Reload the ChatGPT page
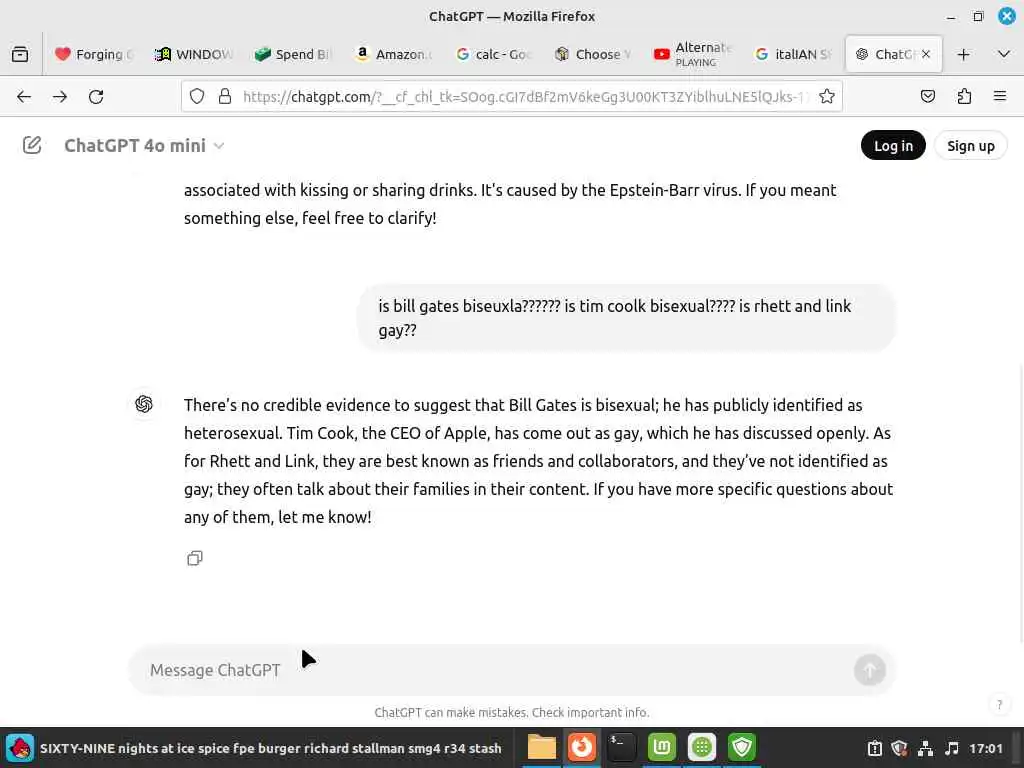1024x768 pixels. pyautogui.click(x=96, y=97)
